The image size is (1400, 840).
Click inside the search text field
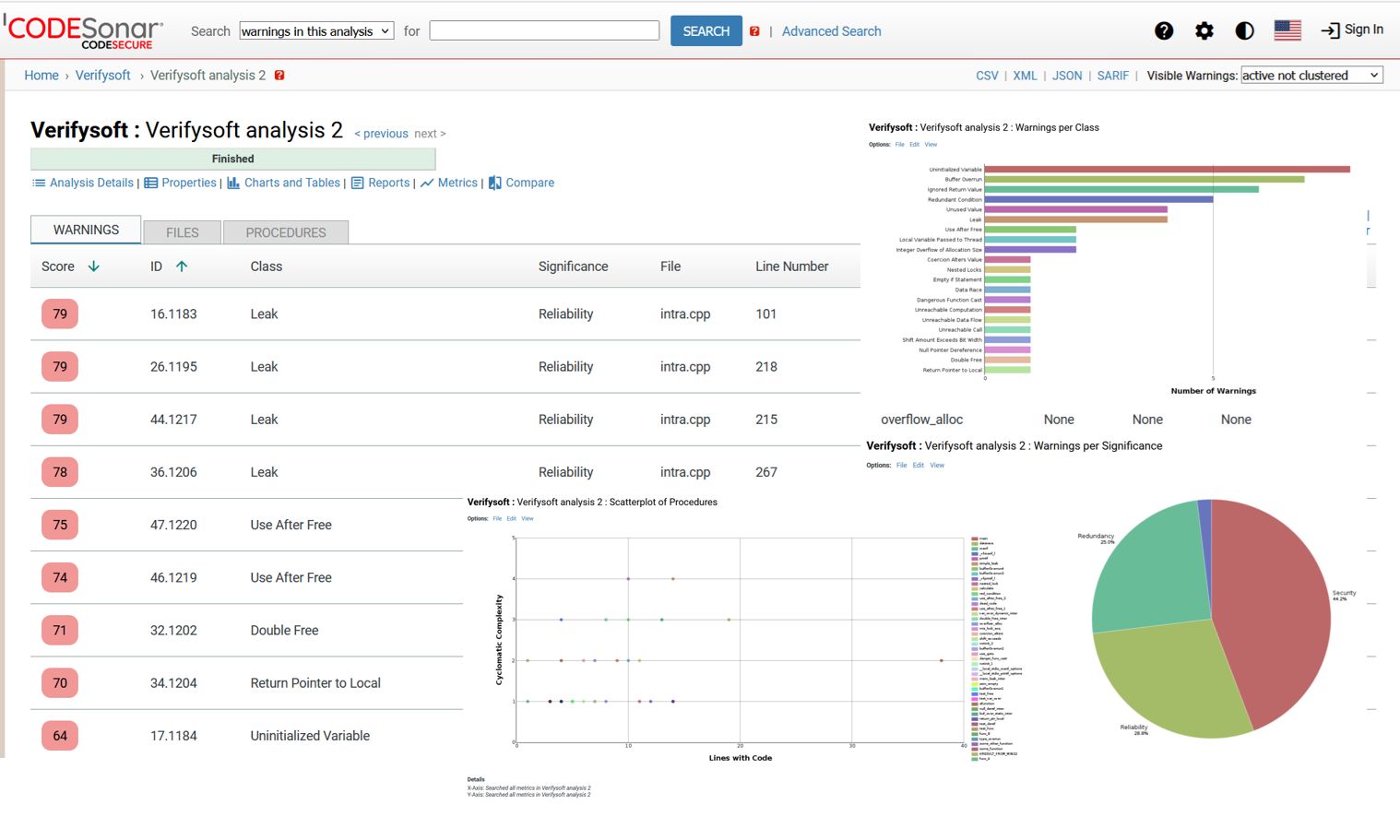point(543,30)
